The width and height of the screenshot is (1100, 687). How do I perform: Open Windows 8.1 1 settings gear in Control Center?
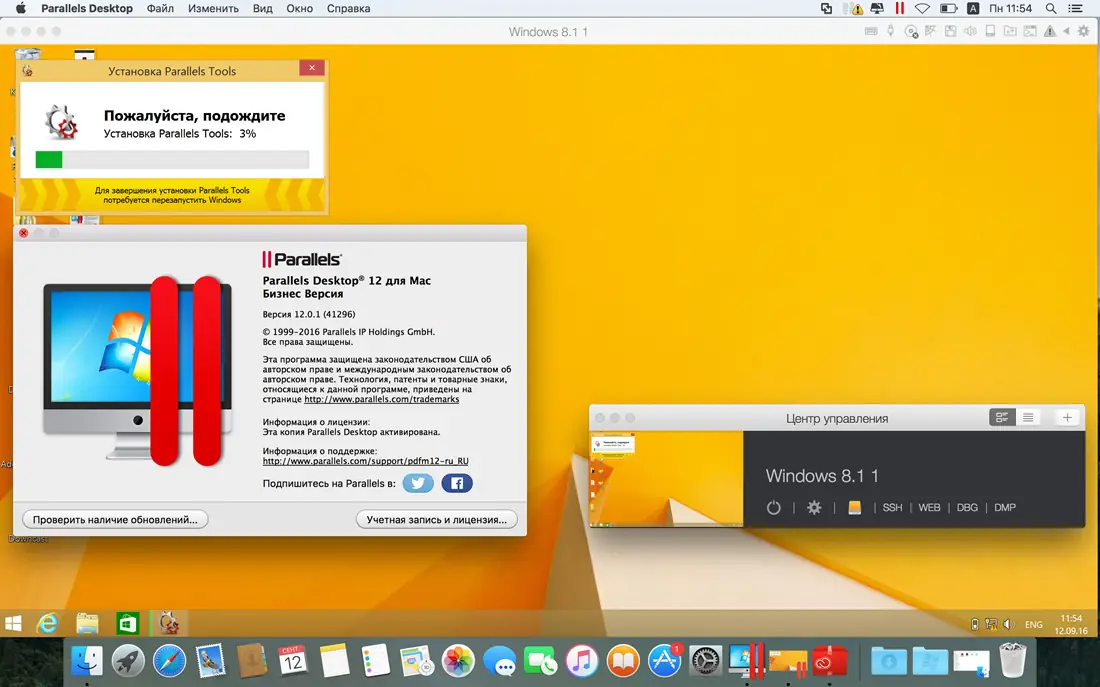814,507
